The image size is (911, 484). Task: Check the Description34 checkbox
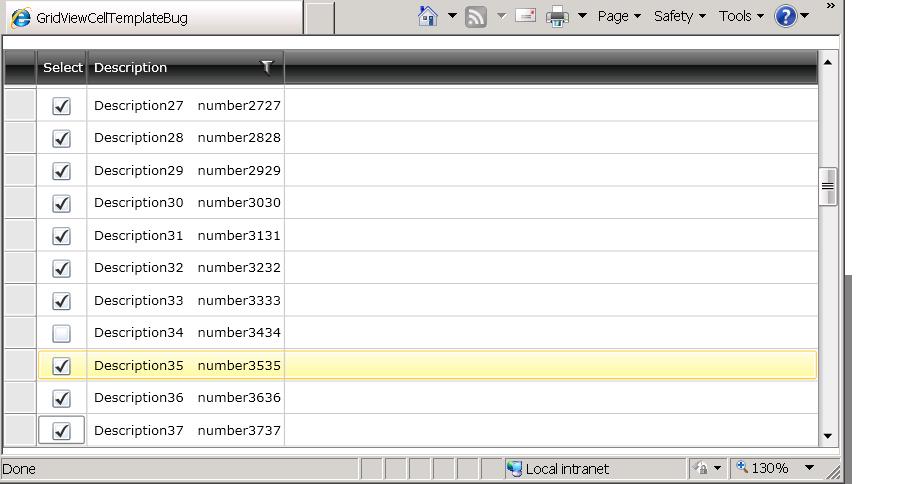(61, 333)
